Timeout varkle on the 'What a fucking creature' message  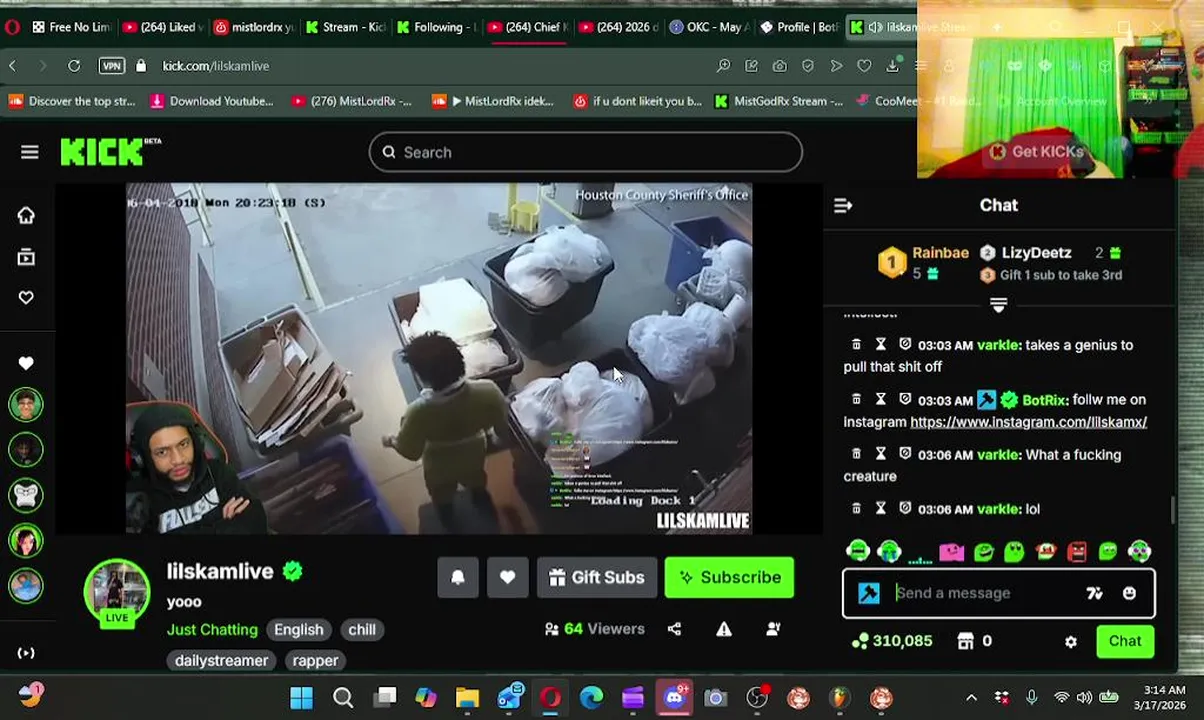(881, 454)
